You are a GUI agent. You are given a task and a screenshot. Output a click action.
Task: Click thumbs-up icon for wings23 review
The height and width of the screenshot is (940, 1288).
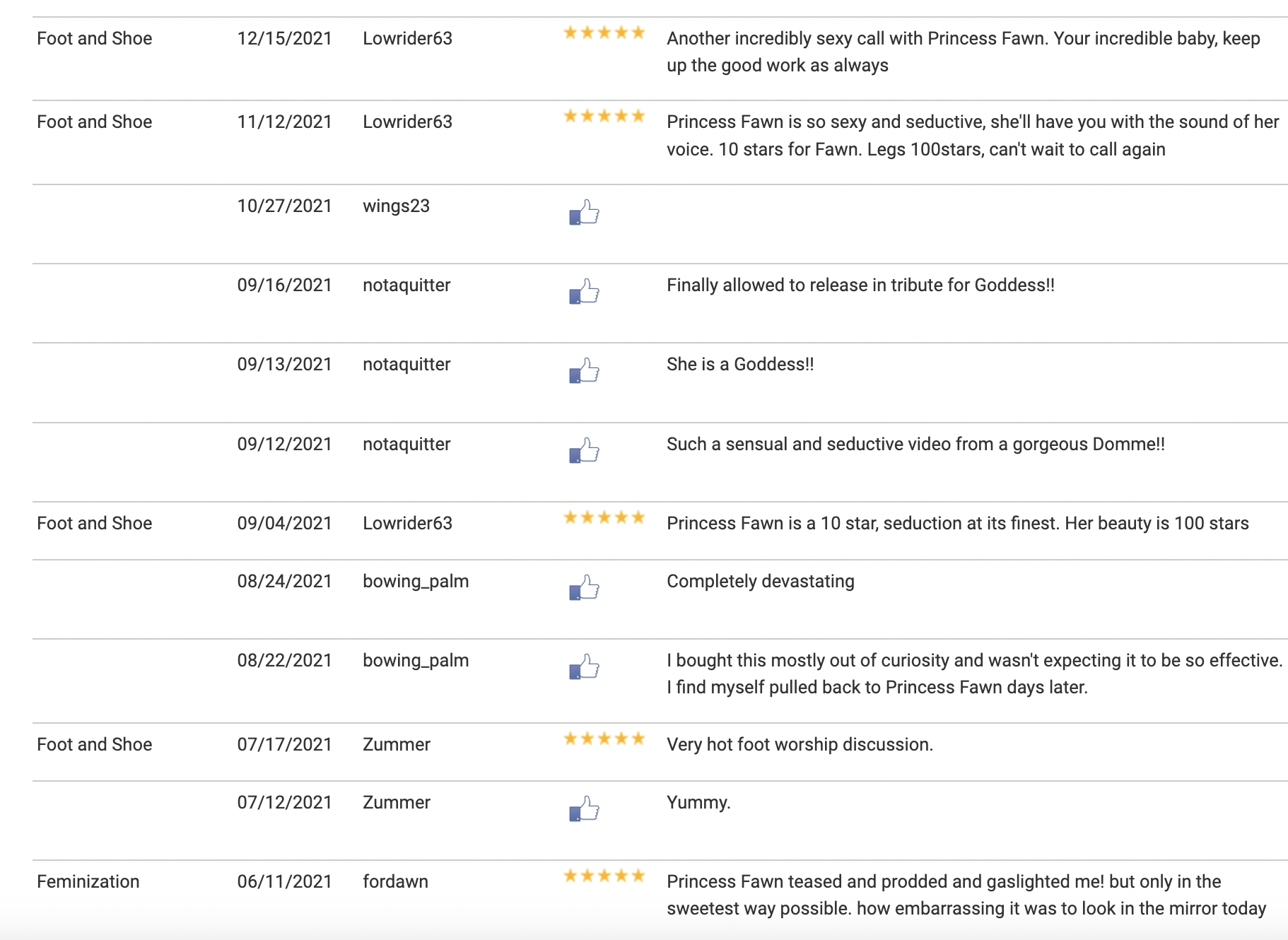click(x=584, y=212)
